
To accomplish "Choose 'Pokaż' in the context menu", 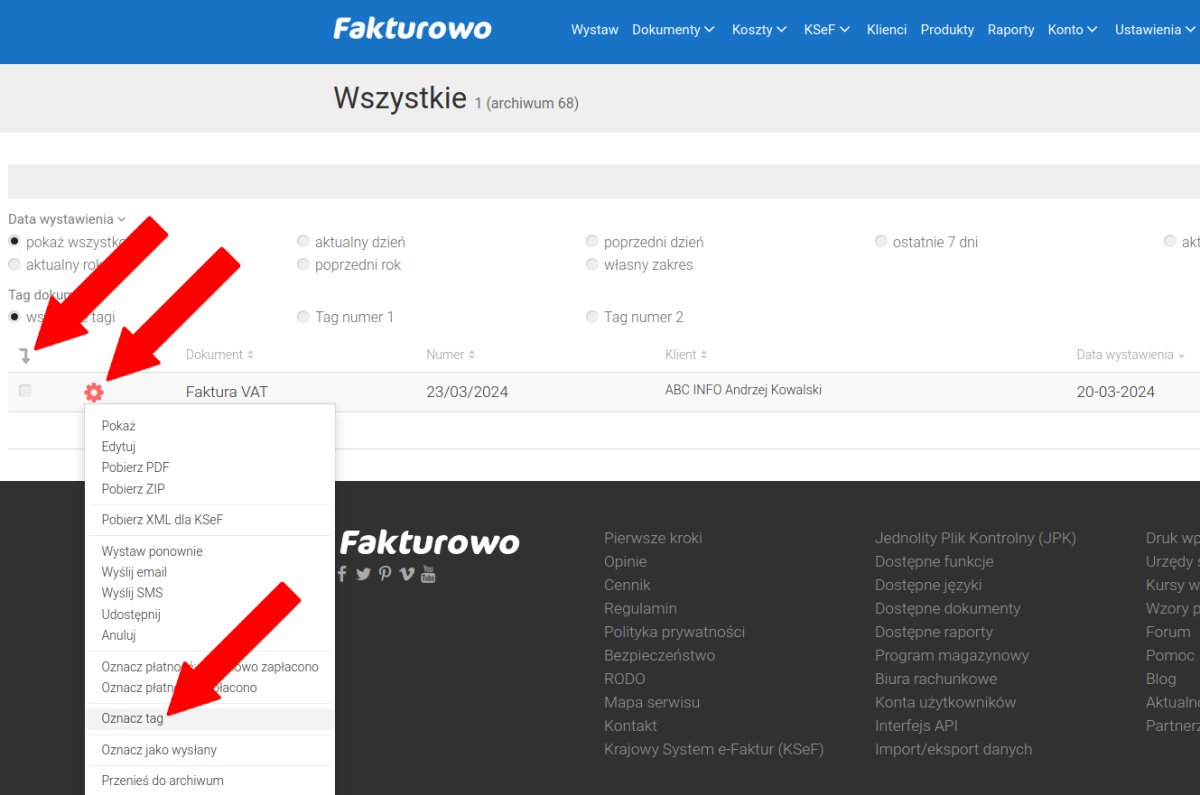I will (118, 426).
